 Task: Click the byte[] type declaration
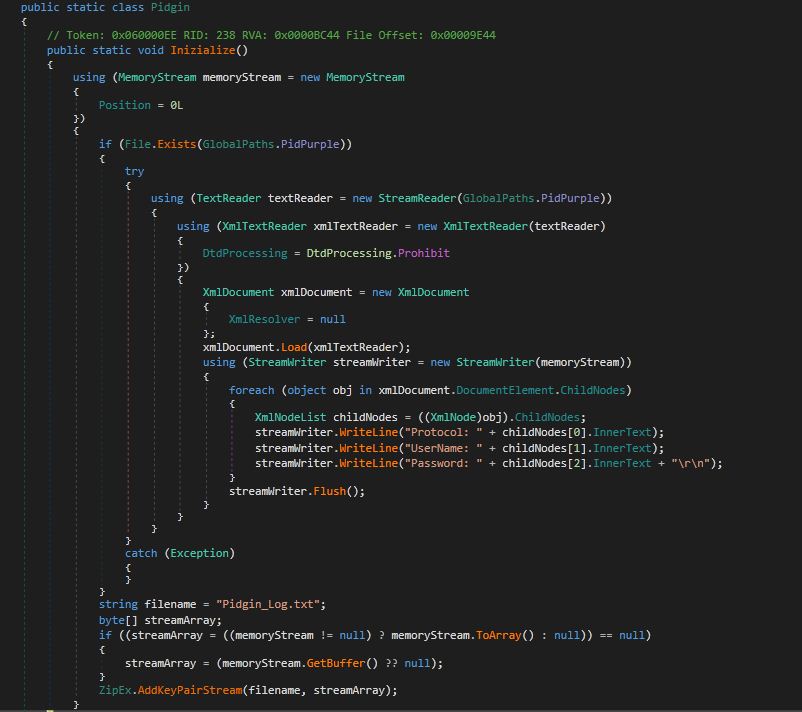coord(118,620)
